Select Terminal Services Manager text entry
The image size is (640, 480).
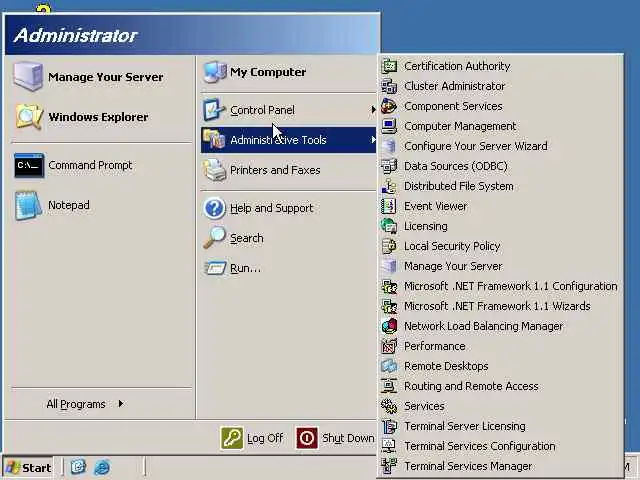468,466
